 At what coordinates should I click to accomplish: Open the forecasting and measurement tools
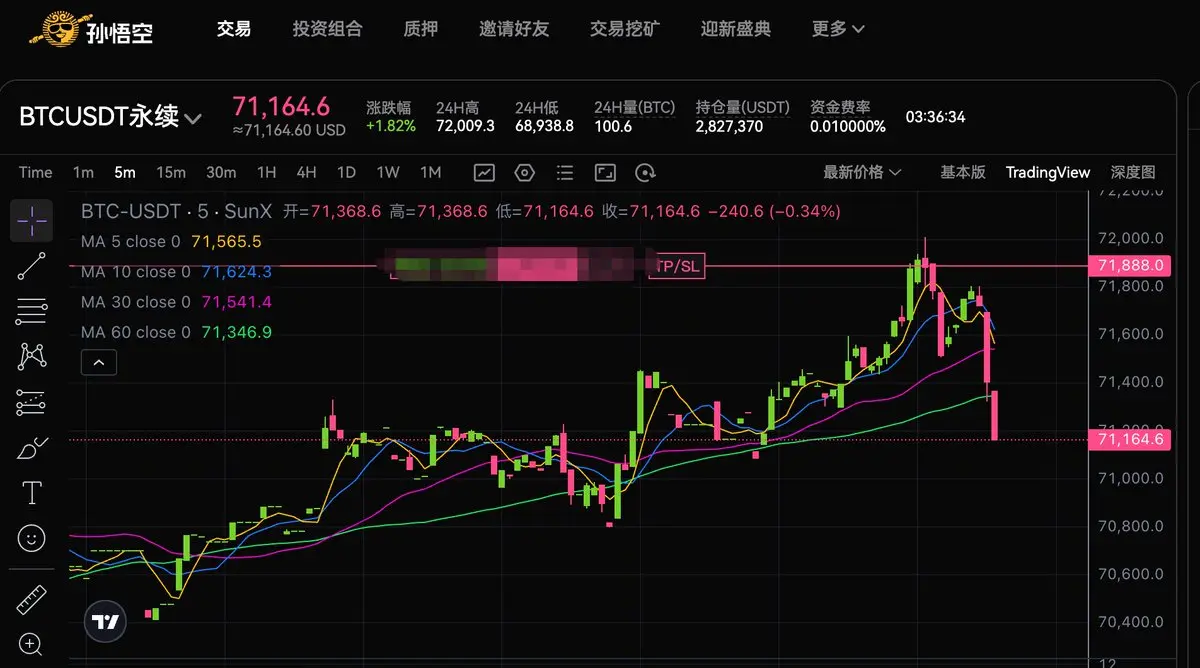(32, 403)
